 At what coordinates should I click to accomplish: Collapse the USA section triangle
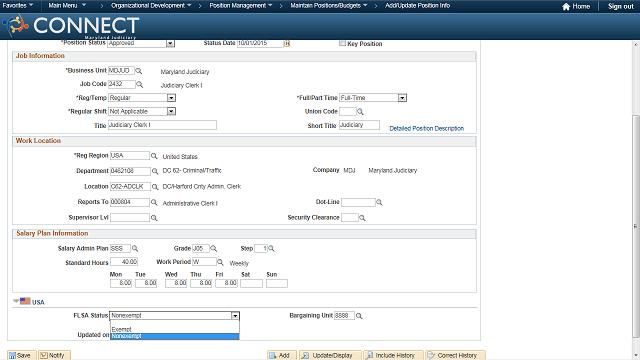pos(16,301)
